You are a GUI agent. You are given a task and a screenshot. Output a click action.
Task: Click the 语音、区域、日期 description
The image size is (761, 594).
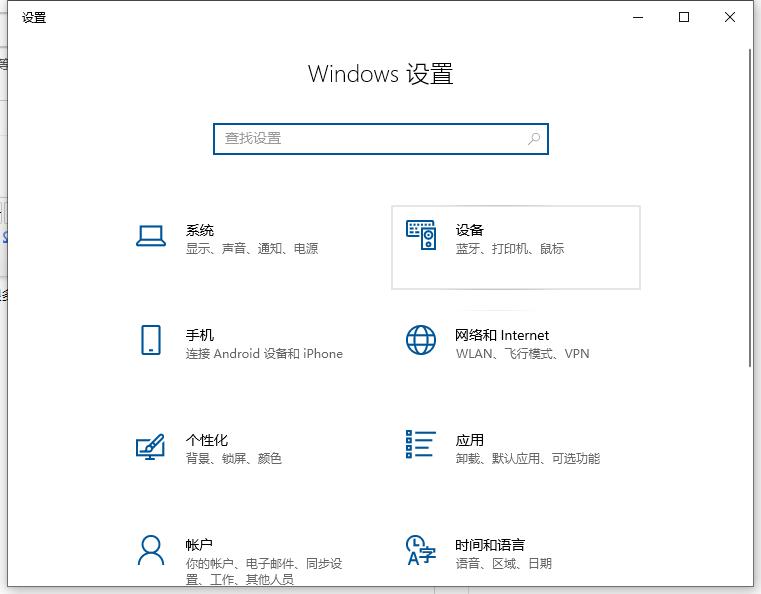point(503,563)
